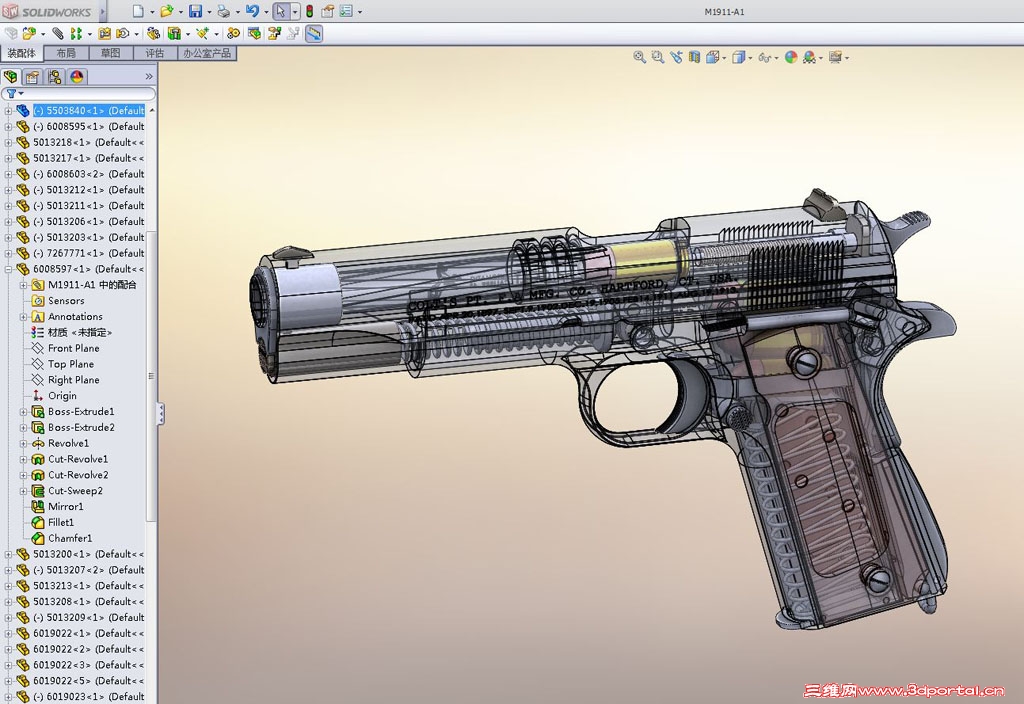This screenshot has width=1024, height=704.
Task: Select the 材质 <未指定> material item
Action: click(80, 332)
